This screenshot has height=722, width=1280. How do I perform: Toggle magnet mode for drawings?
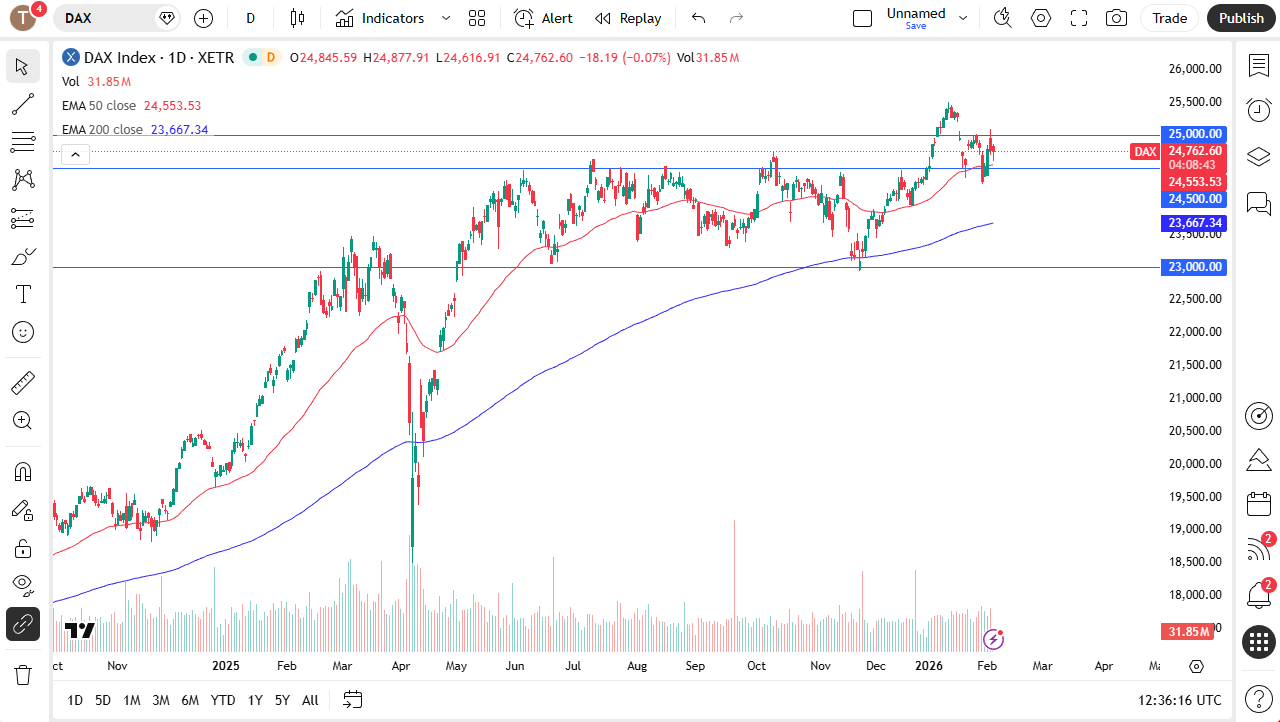pyautogui.click(x=22, y=472)
